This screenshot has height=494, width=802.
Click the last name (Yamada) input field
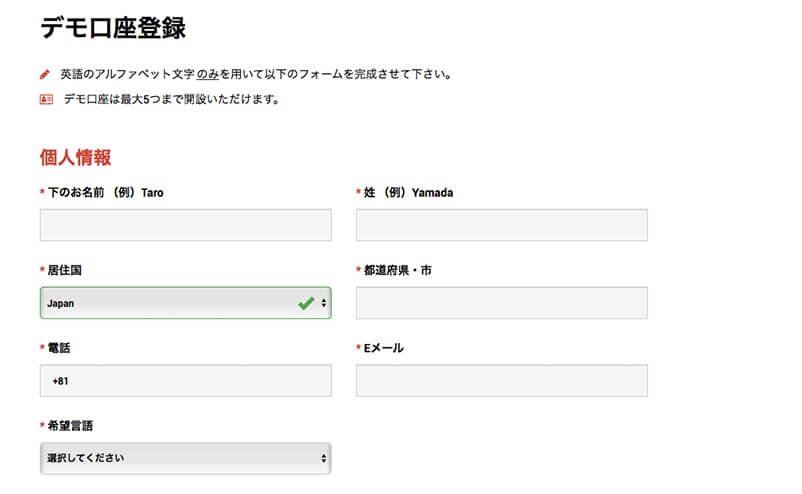pyautogui.click(x=502, y=225)
